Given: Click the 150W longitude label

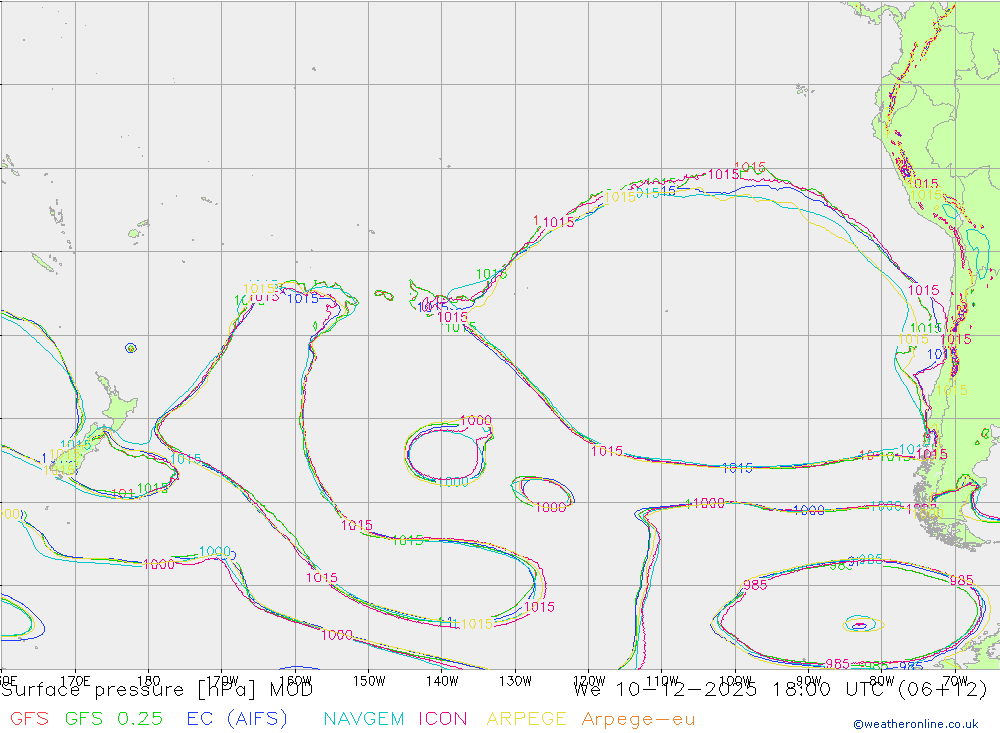Looking at the screenshot, I should click(369, 681).
